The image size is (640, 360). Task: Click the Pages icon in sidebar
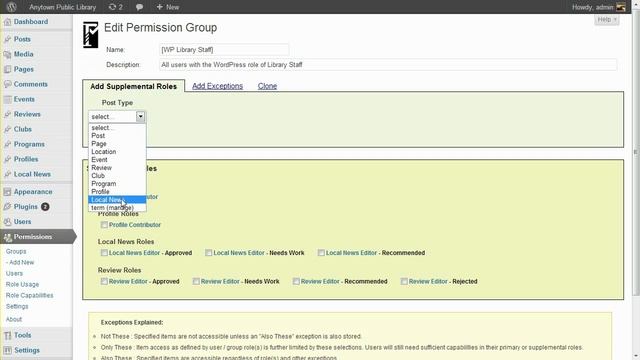pyautogui.click(x=7, y=69)
